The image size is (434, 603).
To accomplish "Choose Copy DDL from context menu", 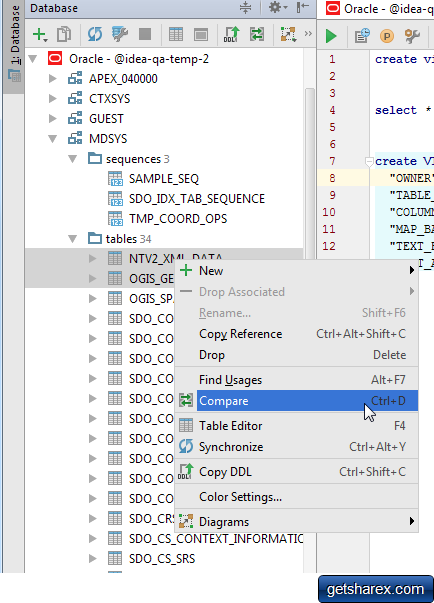I will (x=296, y=472).
